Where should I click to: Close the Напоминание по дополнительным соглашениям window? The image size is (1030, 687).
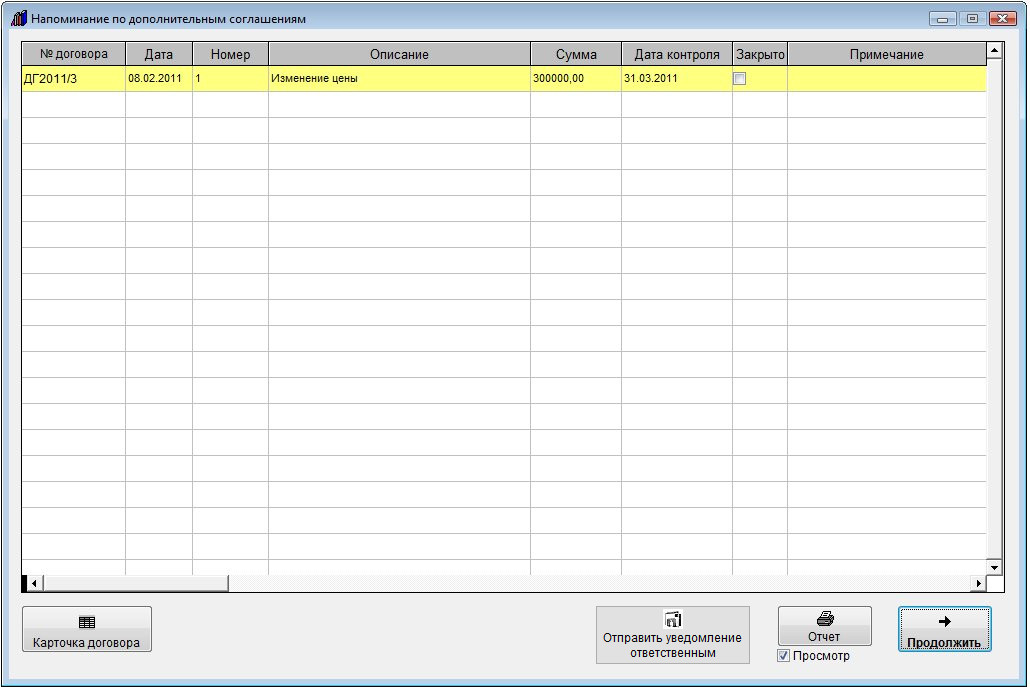click(1003, 19)
